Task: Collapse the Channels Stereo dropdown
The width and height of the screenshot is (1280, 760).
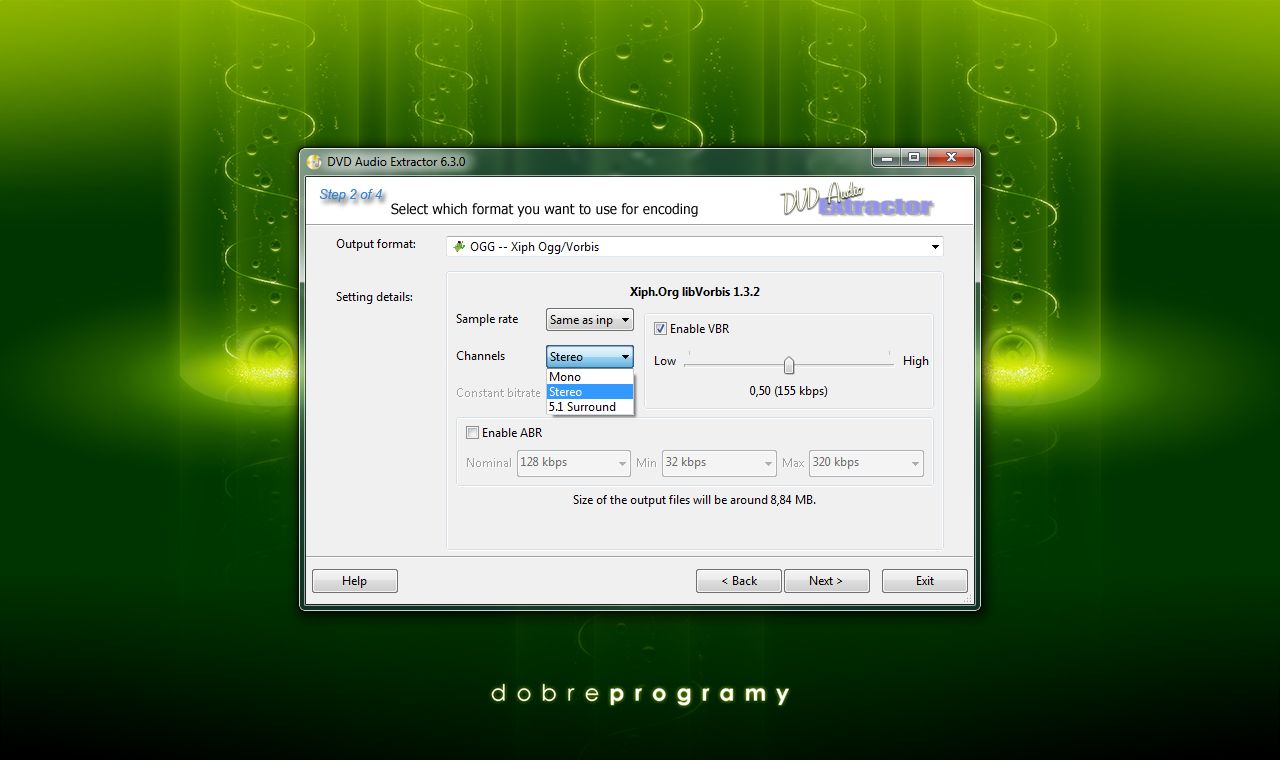Action: coord(590,357)
